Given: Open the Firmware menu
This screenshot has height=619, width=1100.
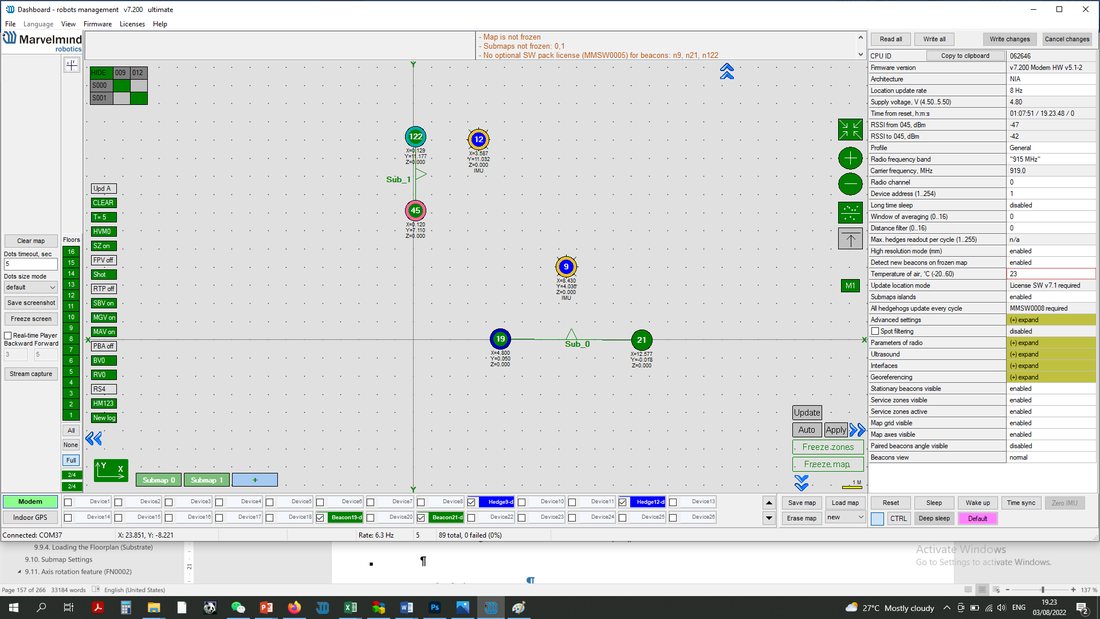Looking at the screenshot, I should [x=98, y=24].
